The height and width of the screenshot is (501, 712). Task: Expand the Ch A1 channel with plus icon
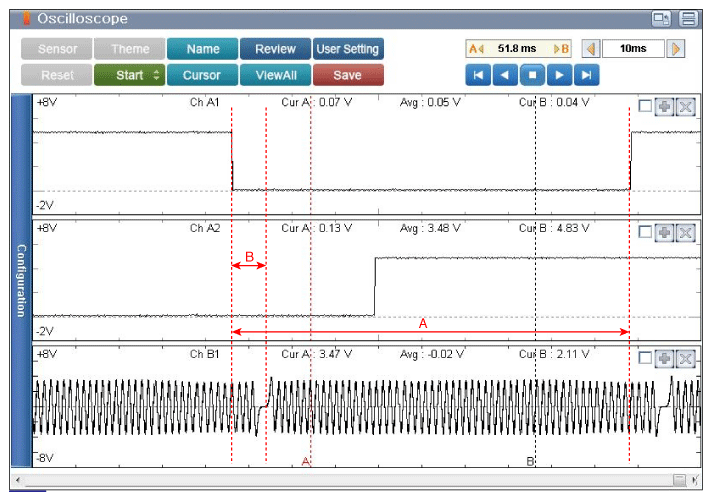click(x=664, y=107)
